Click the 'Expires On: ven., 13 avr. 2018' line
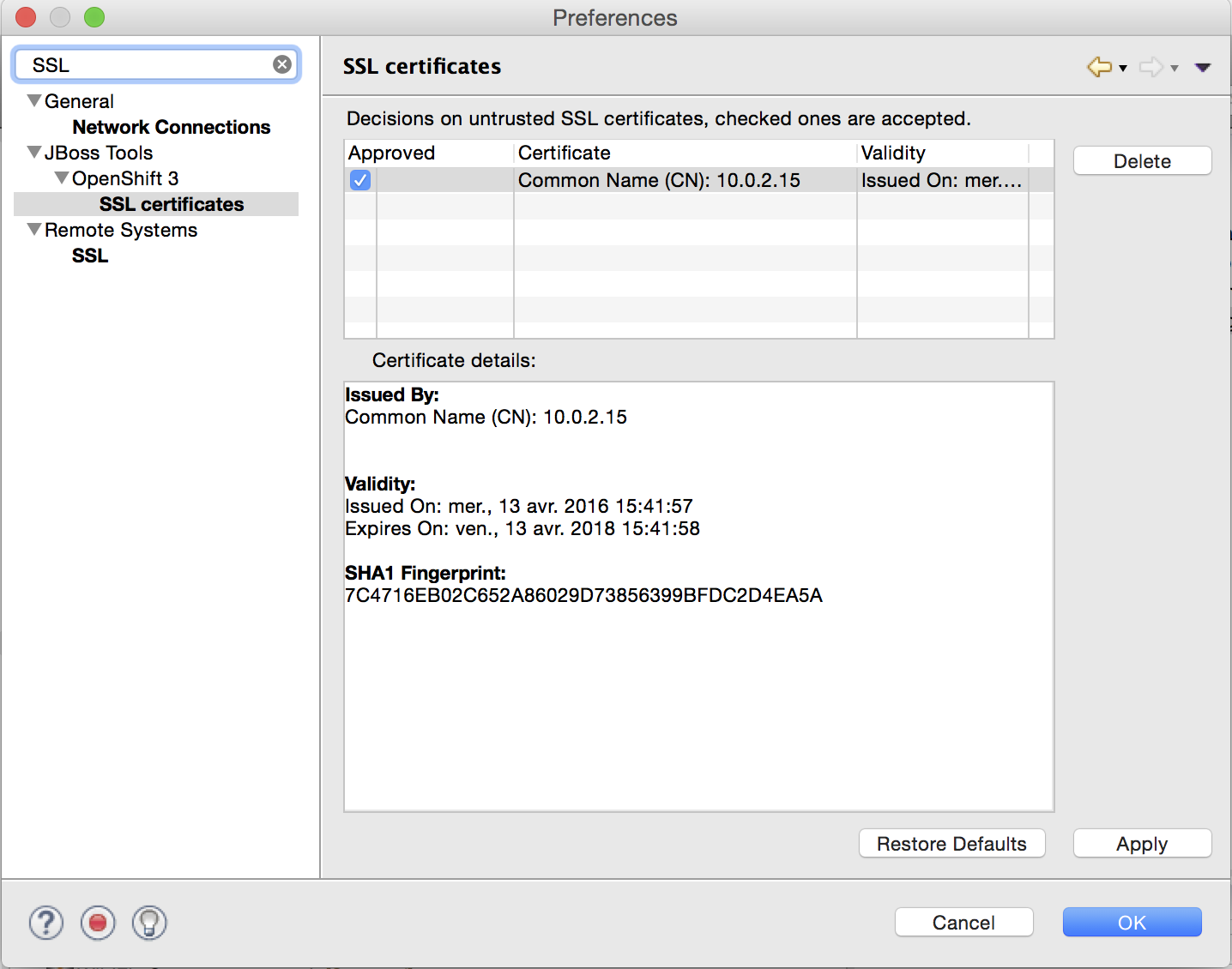Viewport: 1232px width, 969px height. (x=522, y=528)
